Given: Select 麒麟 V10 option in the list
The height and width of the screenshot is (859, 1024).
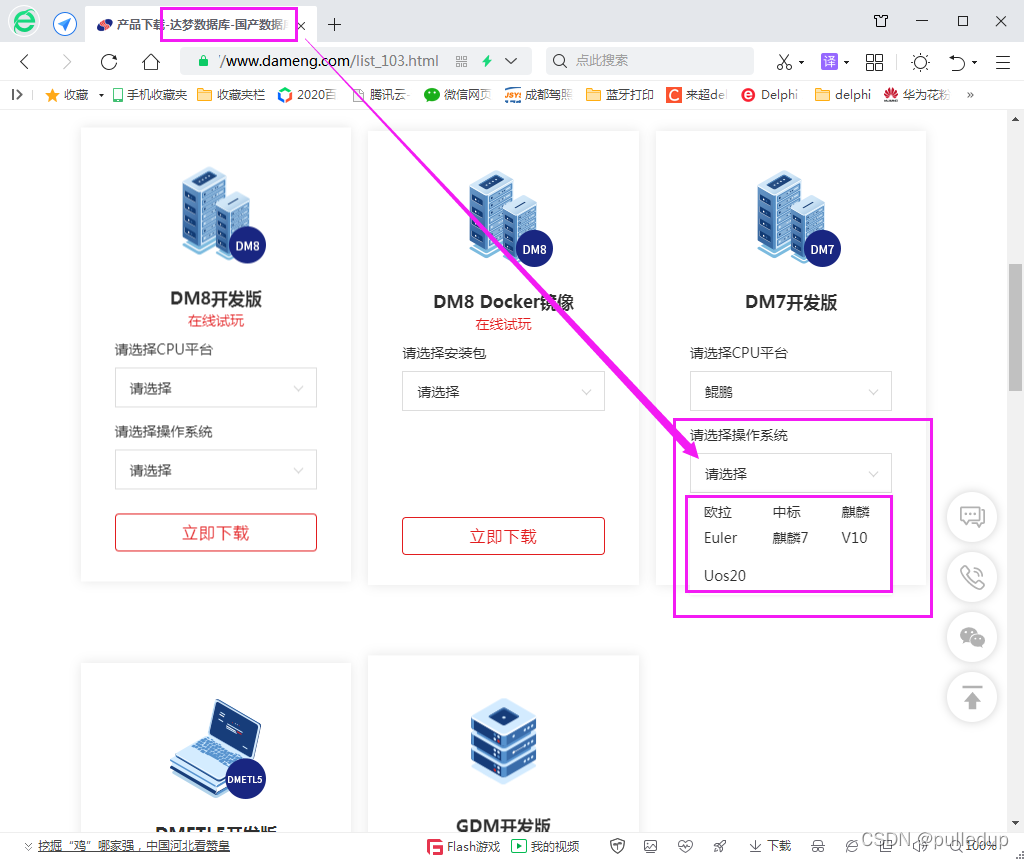Looking at the screenshot, I should coord(855,525).
